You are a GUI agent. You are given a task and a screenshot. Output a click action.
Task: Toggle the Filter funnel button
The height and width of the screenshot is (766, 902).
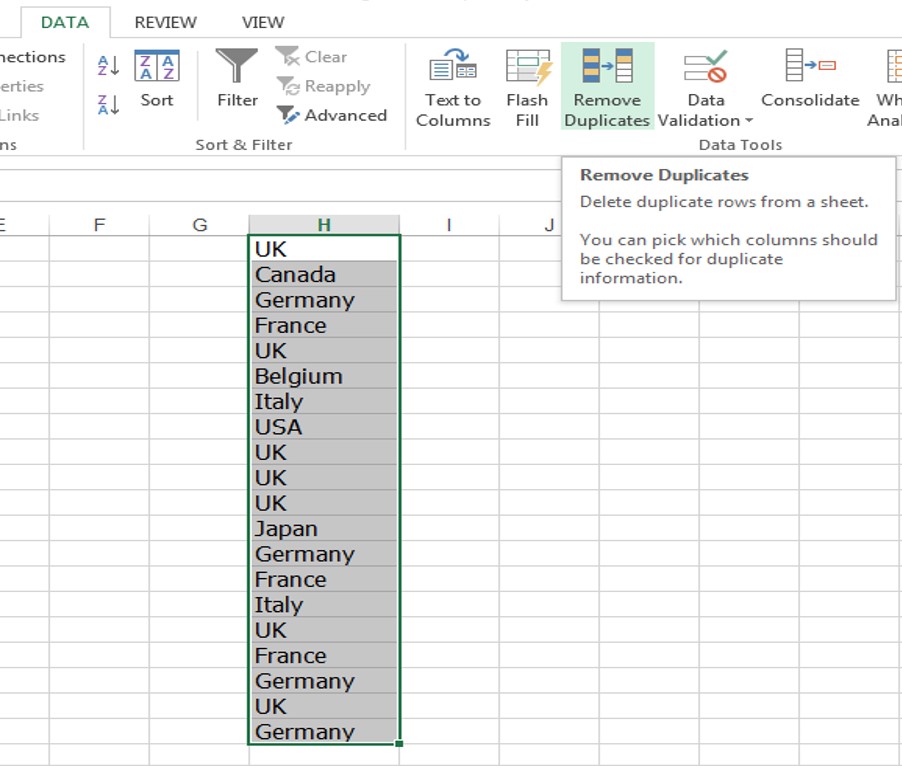coord(237,79)
